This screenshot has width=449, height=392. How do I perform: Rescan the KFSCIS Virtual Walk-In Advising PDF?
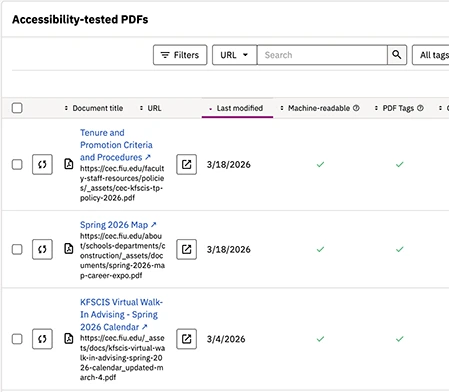click(x=42, y=339)
